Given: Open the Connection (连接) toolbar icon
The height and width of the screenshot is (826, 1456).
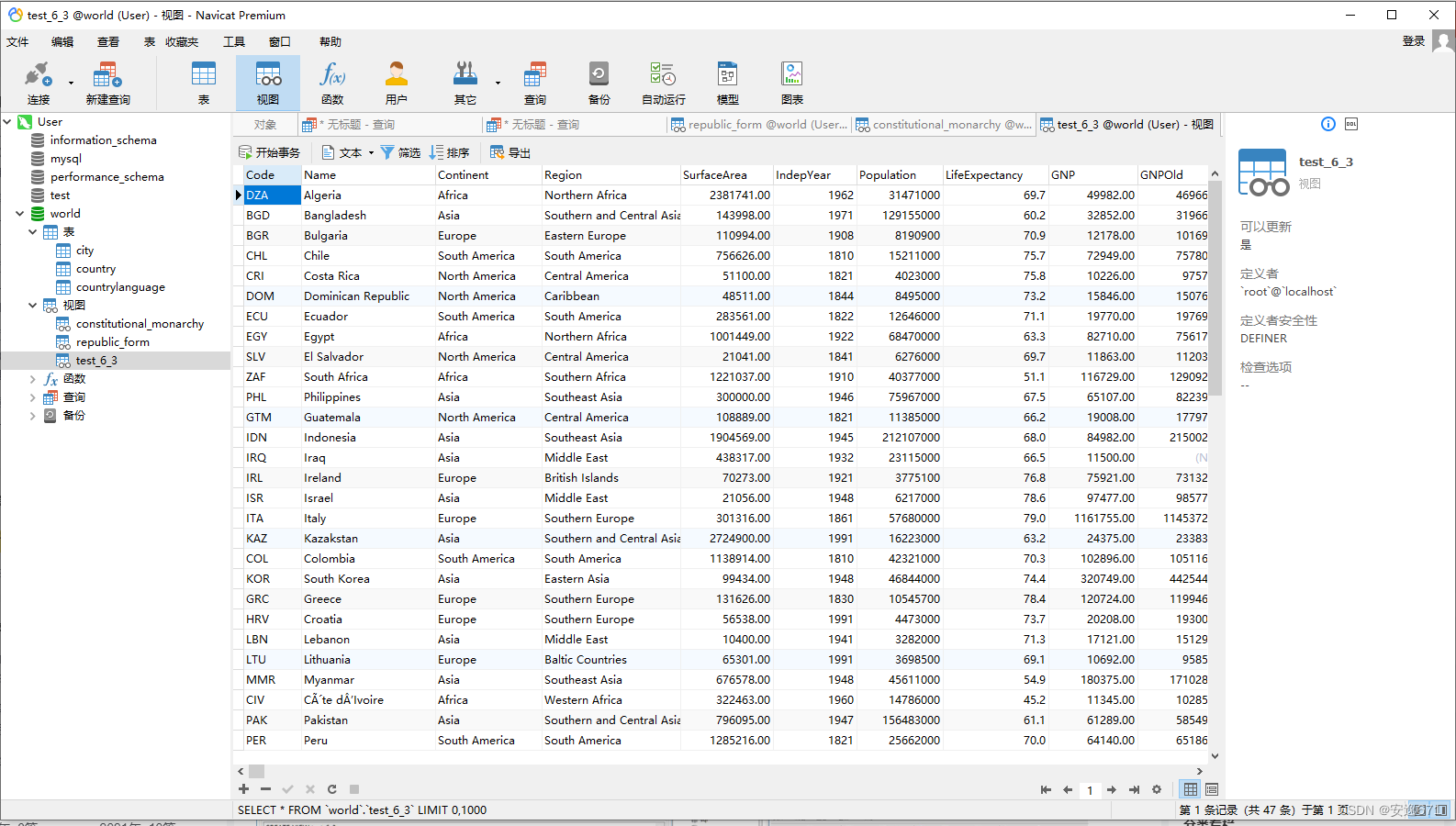Looking at the screenshot, I should click(x=39, y=83).
